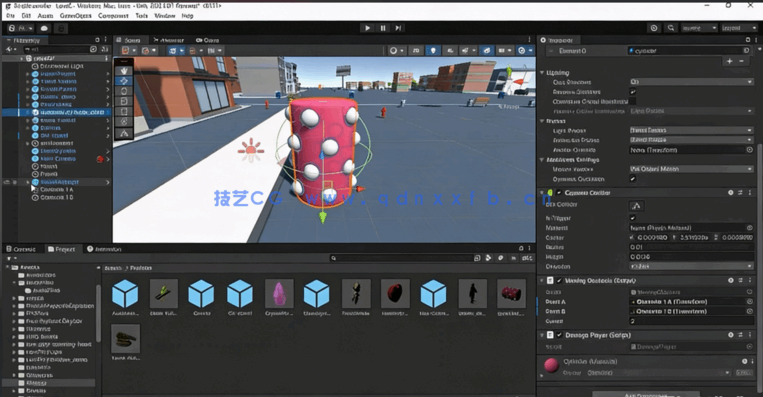763x397 pixels.
Task: Click the plus create button in the Hierarchy
Action: coord(10,49)
